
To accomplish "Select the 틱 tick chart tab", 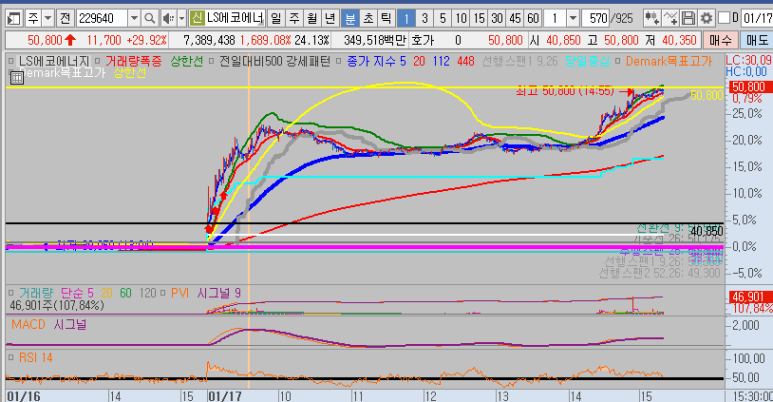I will click(385, 18).
